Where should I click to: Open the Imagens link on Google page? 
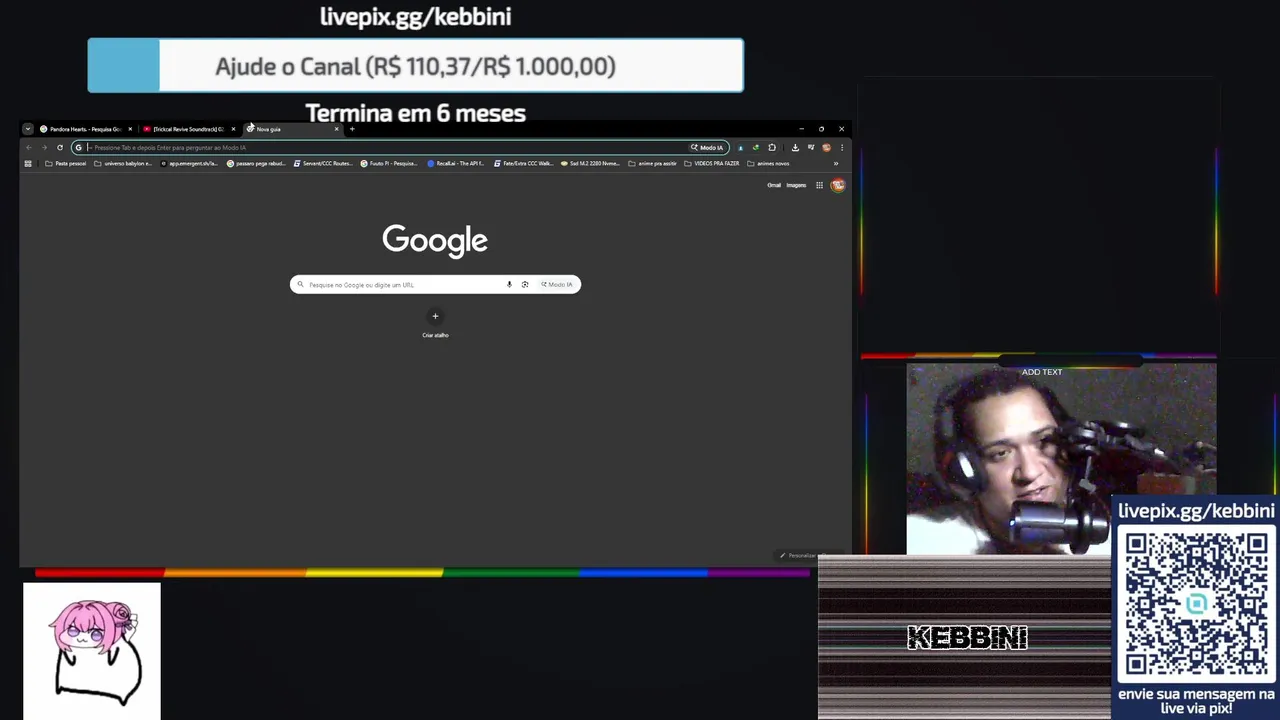coord(796,185)
